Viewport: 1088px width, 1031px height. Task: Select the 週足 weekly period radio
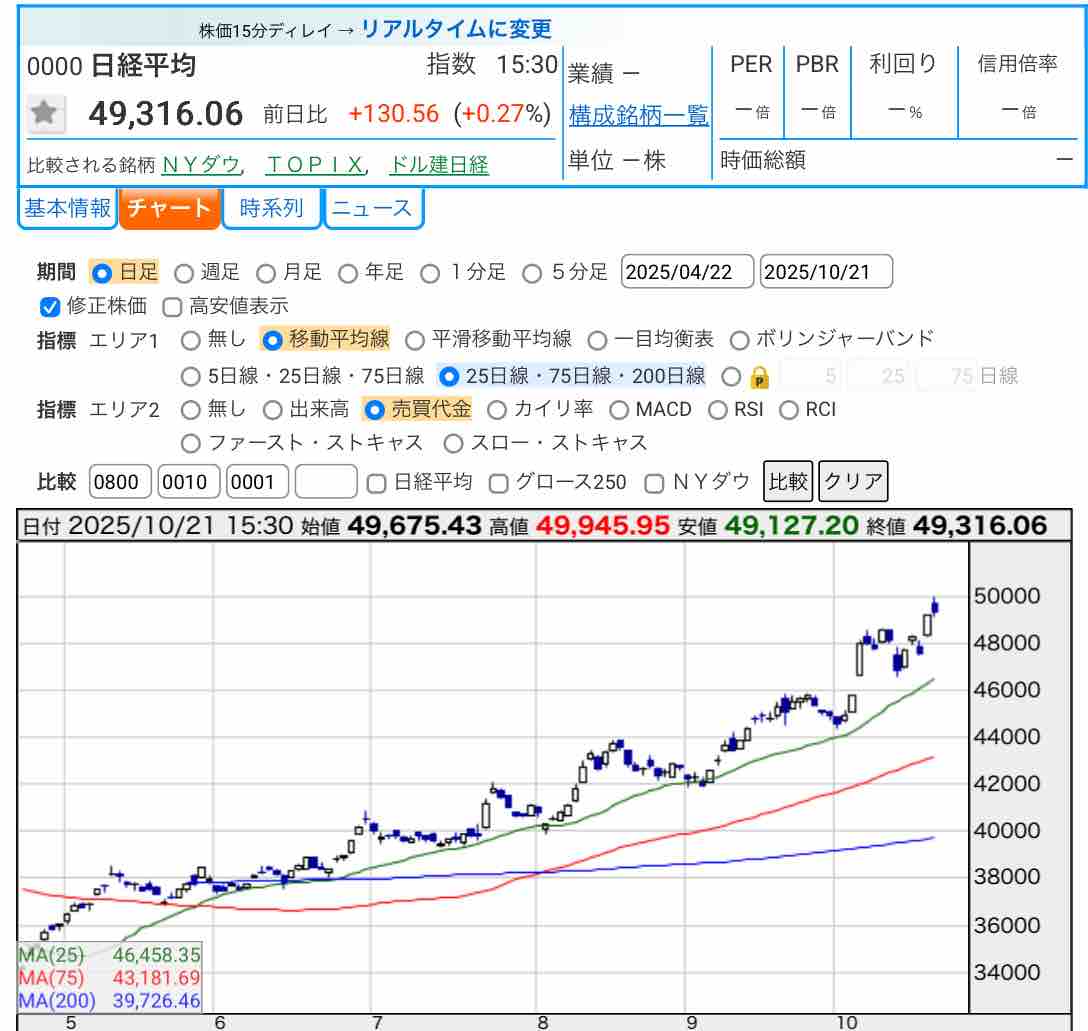pyautogui.click(x=184, y=272)
